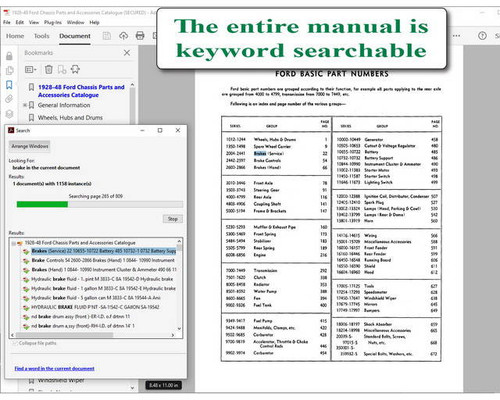The width and height of the screenshot is (500, 400).
Task: Close the Search window
Action: [x=178, y=130]
